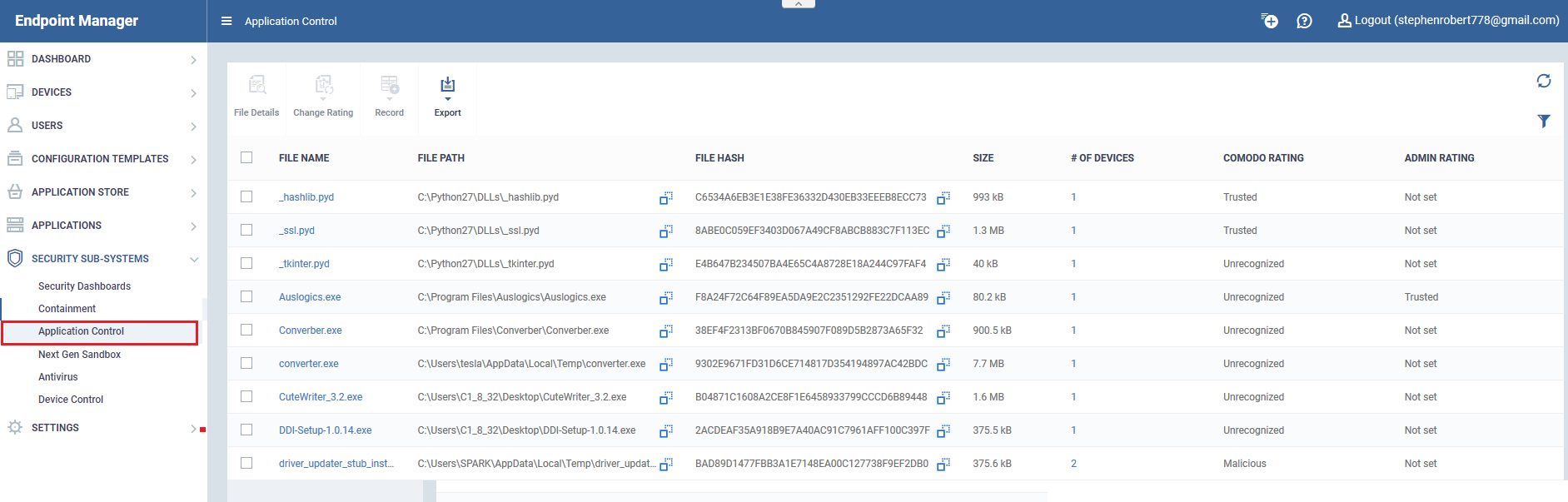Open the driver_updater_stub_inst file link
Image resolution: width=1568 pixels, height=502 pixels.
tap(336, 464)
